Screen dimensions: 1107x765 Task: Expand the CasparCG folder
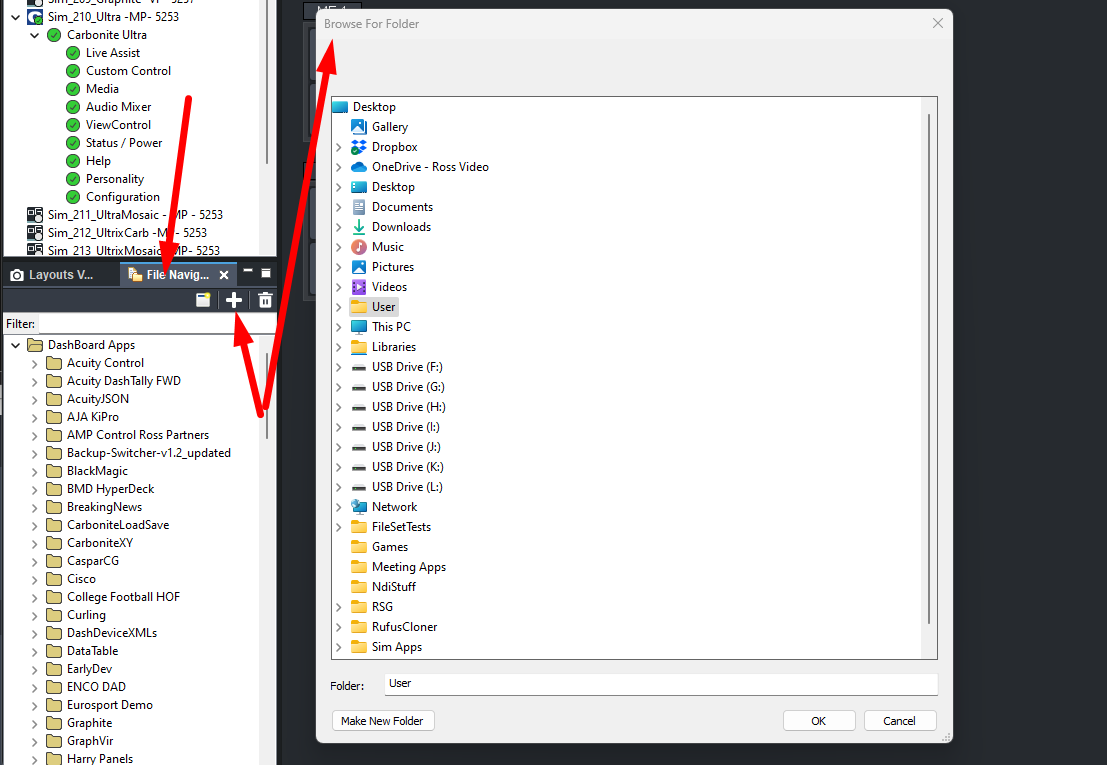tap(35, 562)
